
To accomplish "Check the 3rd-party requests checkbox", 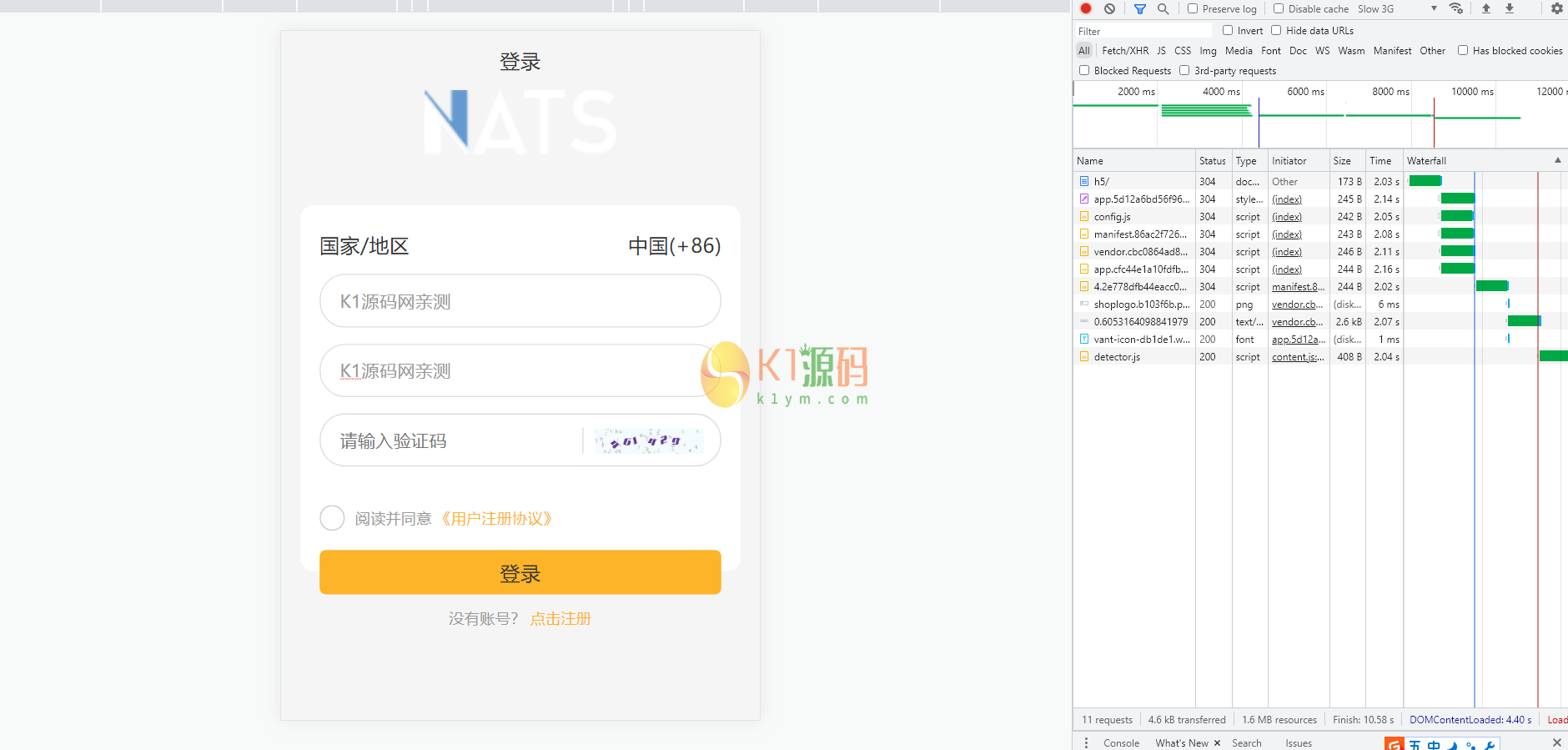I will pos(1184,70).
